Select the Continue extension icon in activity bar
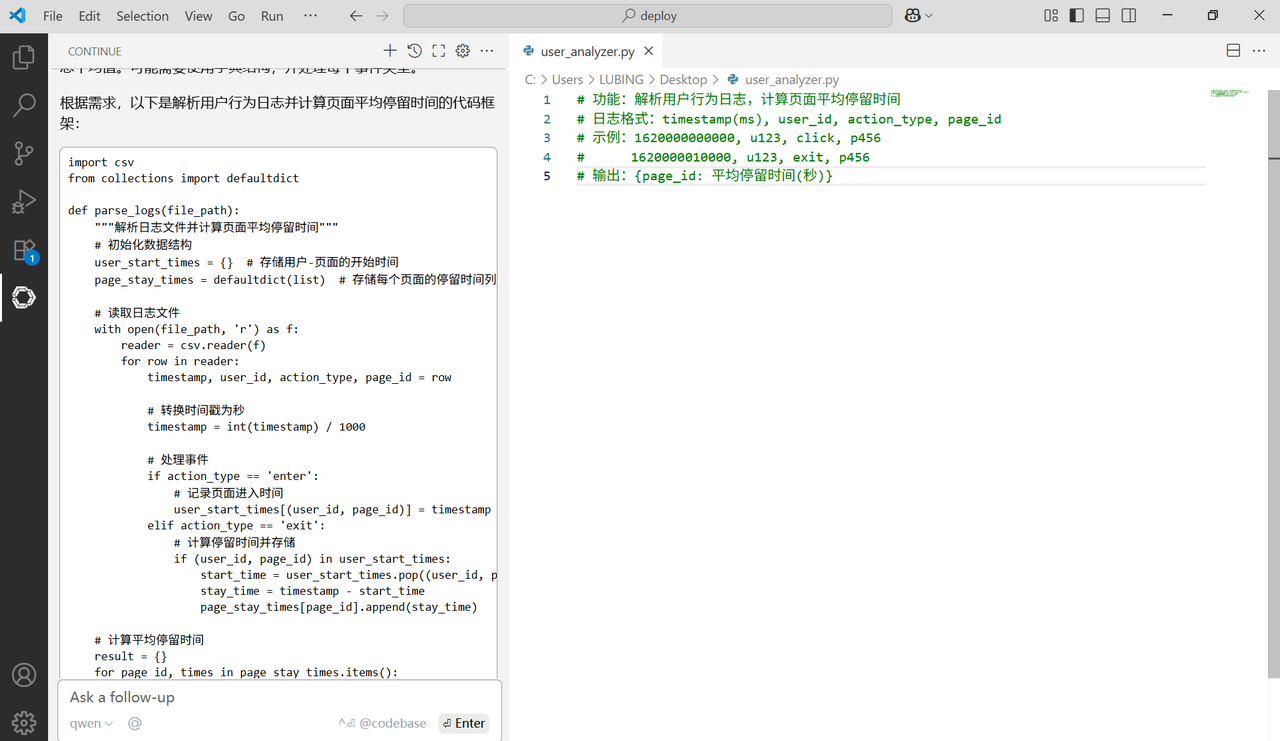The width and height of the screenshot is (1280, 741). click(x=24, y=297)
